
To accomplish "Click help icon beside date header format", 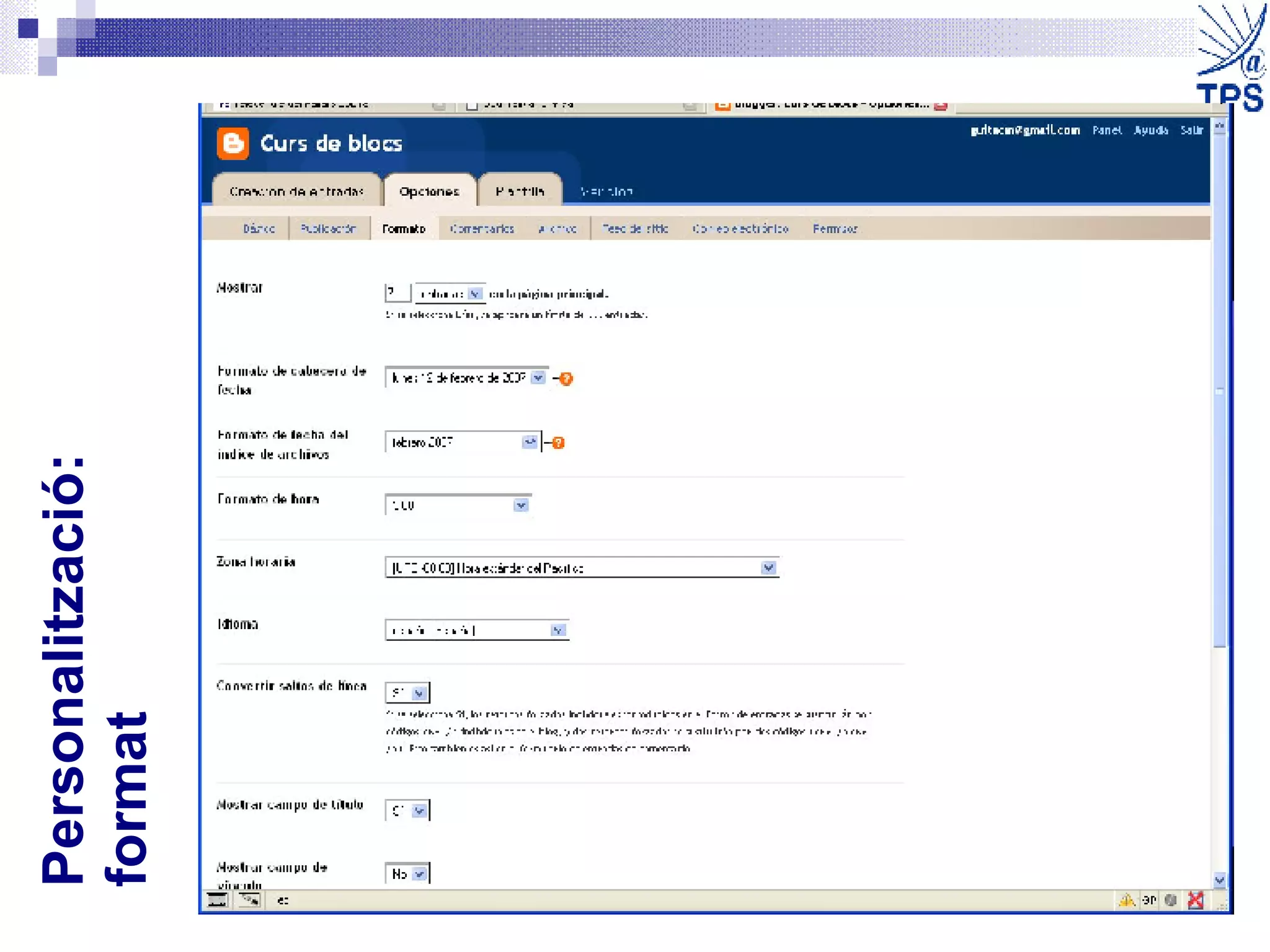I will pyautogui.click(x=566, y=379).
